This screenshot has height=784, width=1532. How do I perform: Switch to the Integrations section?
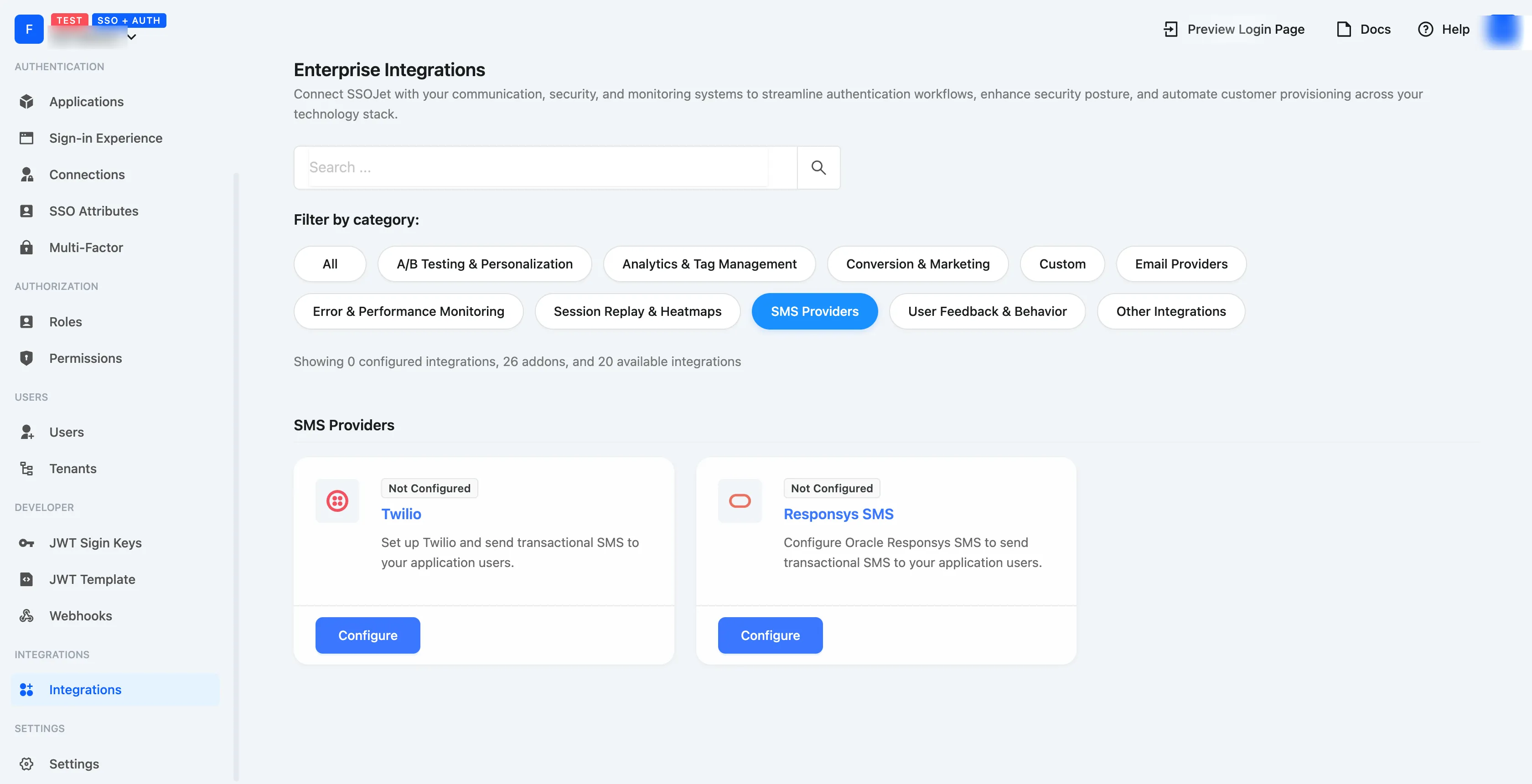84,690
